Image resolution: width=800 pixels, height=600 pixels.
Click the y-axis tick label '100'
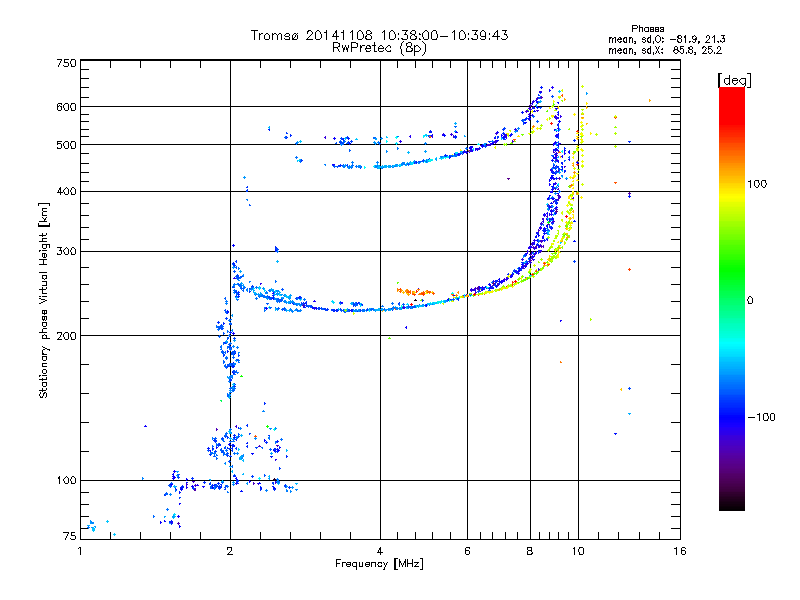66,480
